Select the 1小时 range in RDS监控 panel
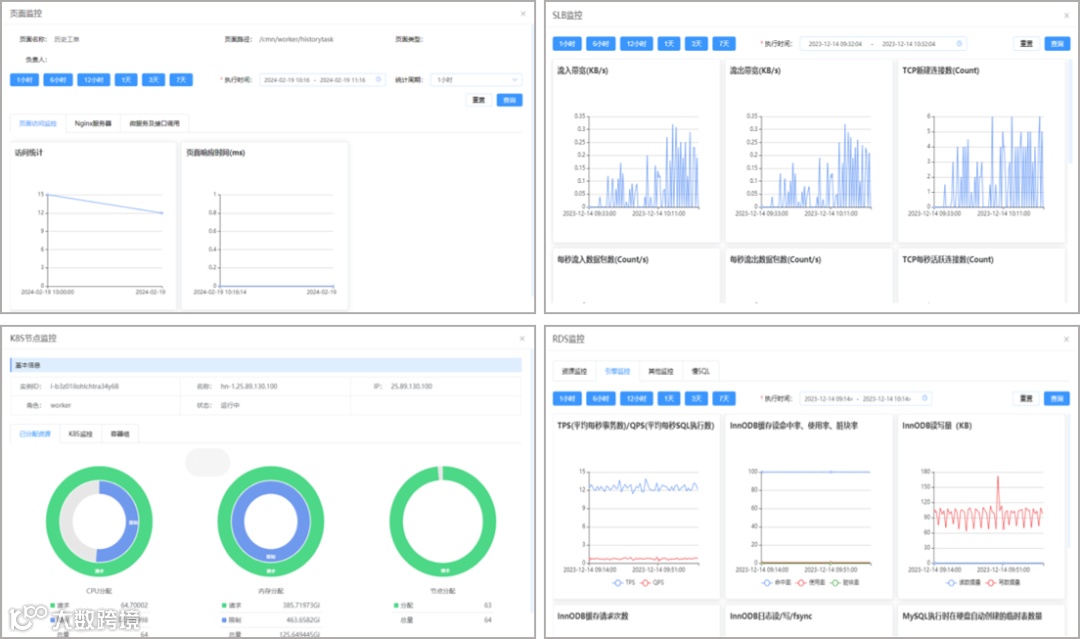The image size is (1080, 639). [567, 399]
